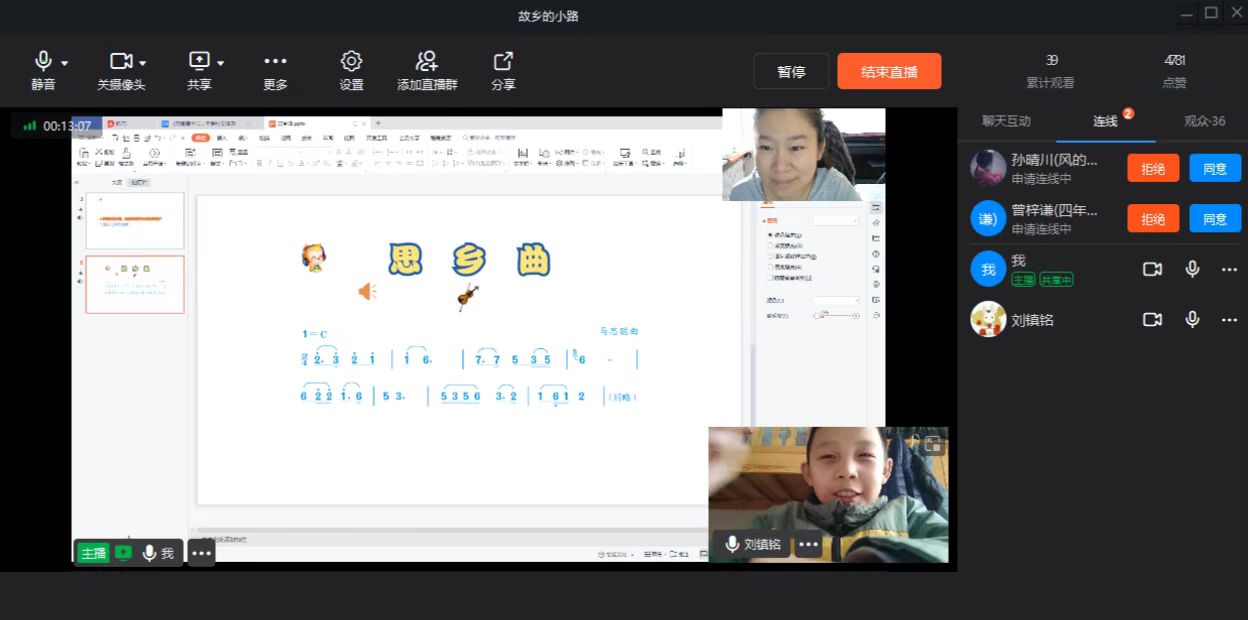Click the 关摄像头 camera icon

[x=121, y=61]
